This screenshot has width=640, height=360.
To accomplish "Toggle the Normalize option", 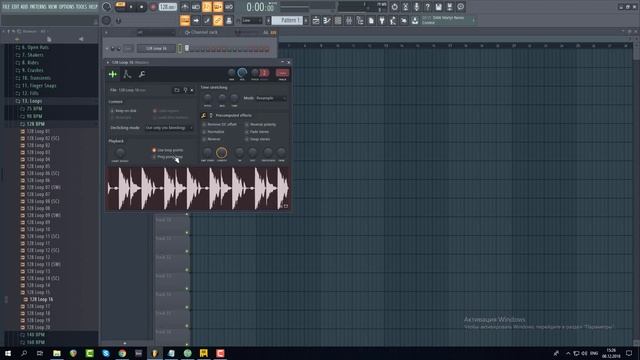I will (x=213, y=132).
